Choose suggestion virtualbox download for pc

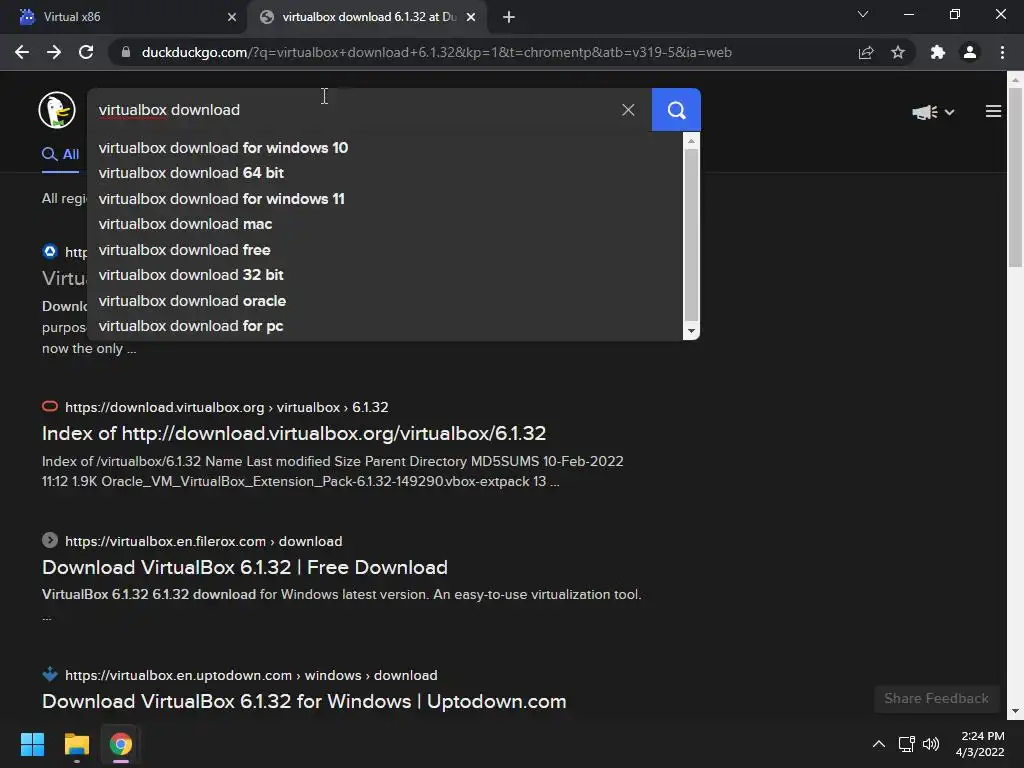(x=386, y=326)
